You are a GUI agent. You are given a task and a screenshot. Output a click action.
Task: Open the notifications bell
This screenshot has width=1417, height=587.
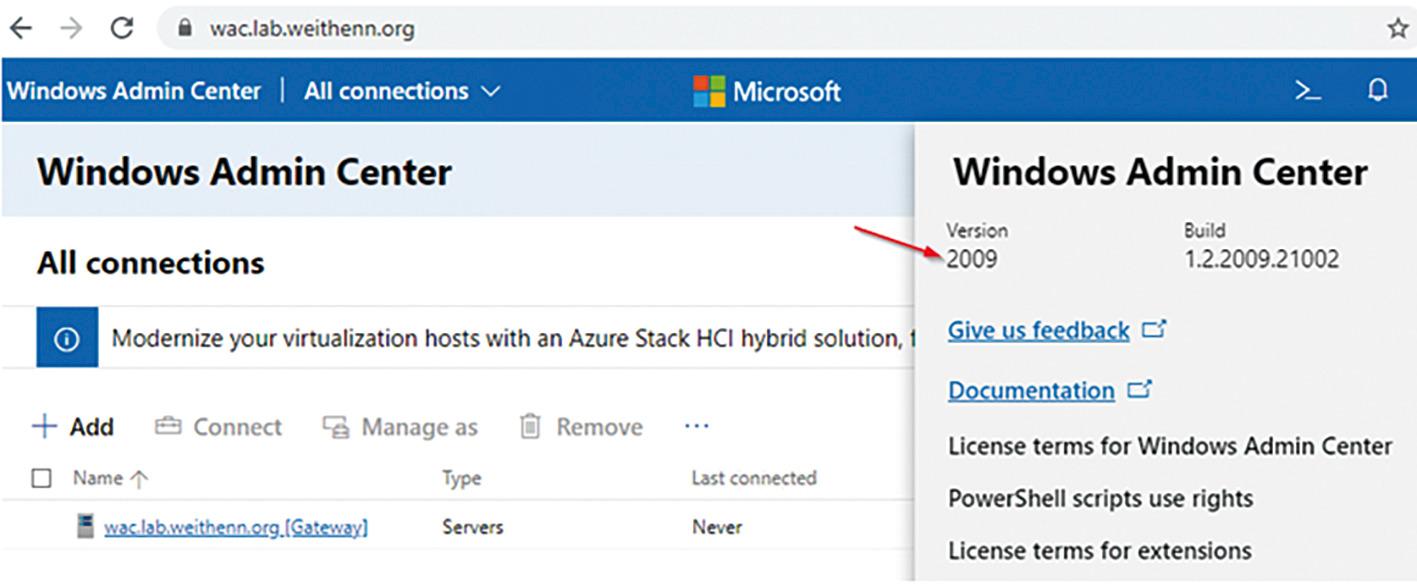1378,91
